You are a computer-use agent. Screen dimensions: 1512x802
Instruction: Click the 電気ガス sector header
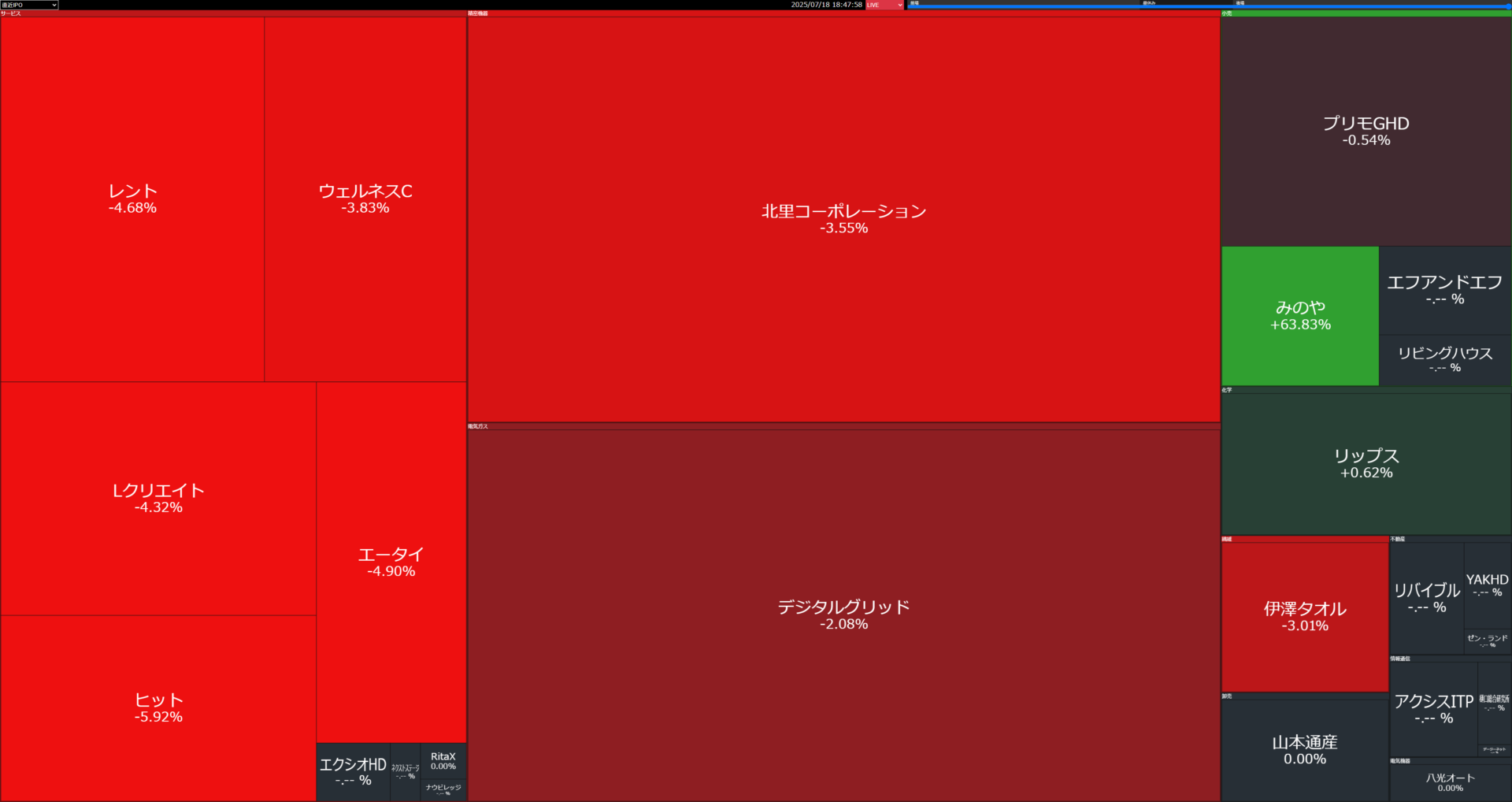point(843,426)
